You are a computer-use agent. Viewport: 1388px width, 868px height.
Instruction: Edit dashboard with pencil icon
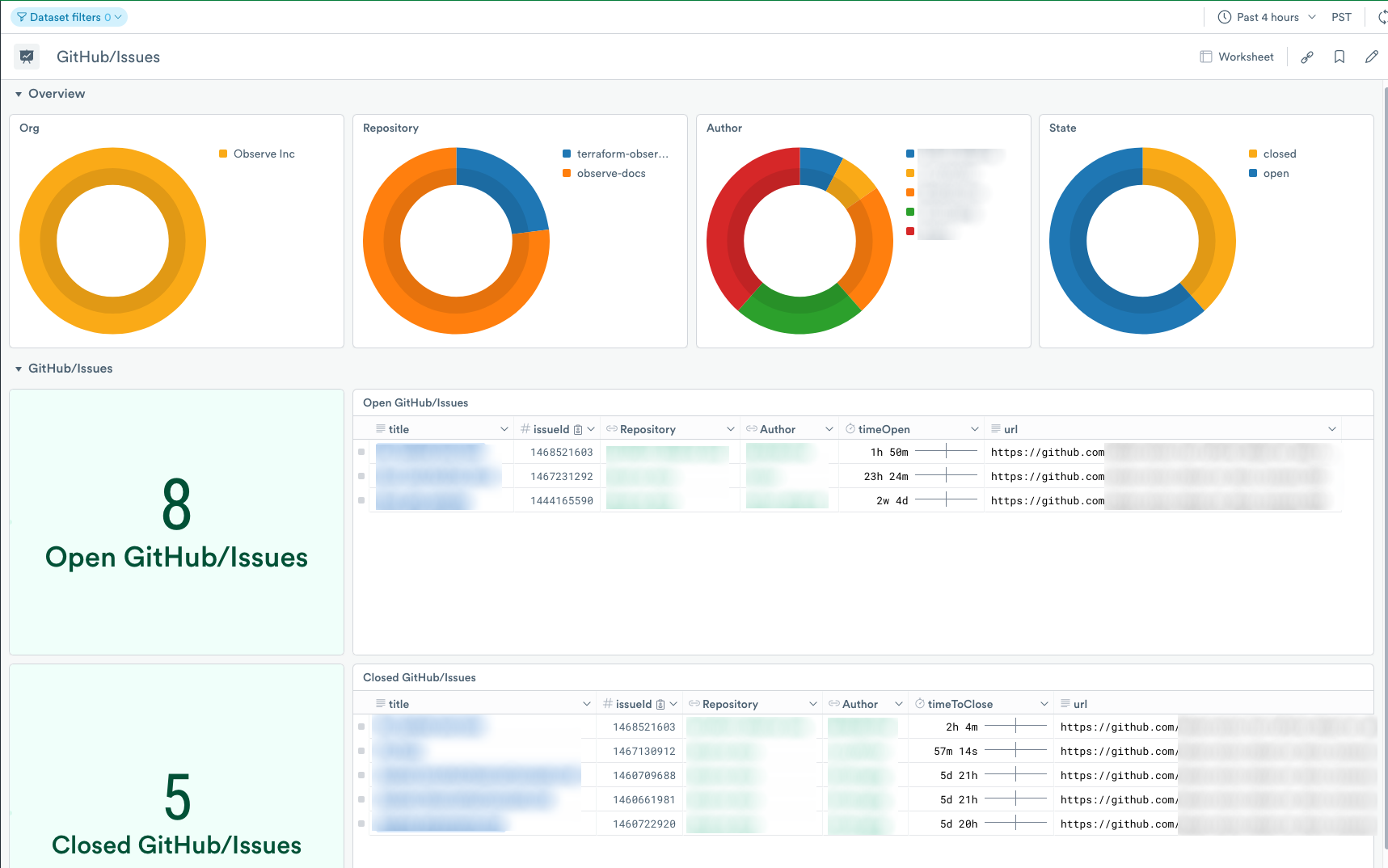click(x=1372, y=57)
